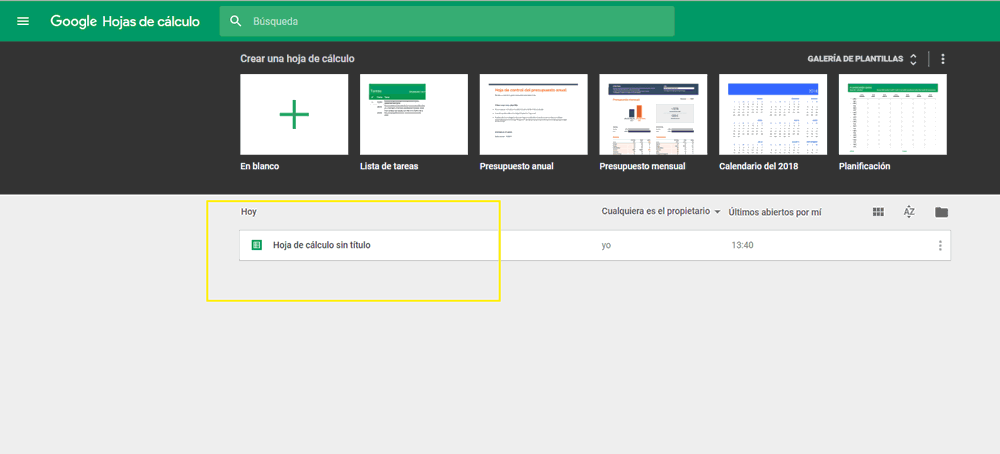The height and width of the screenshot is (454, 1000).
Task: Expand the Galería de plantillas
Action: (x=863, y=59)
